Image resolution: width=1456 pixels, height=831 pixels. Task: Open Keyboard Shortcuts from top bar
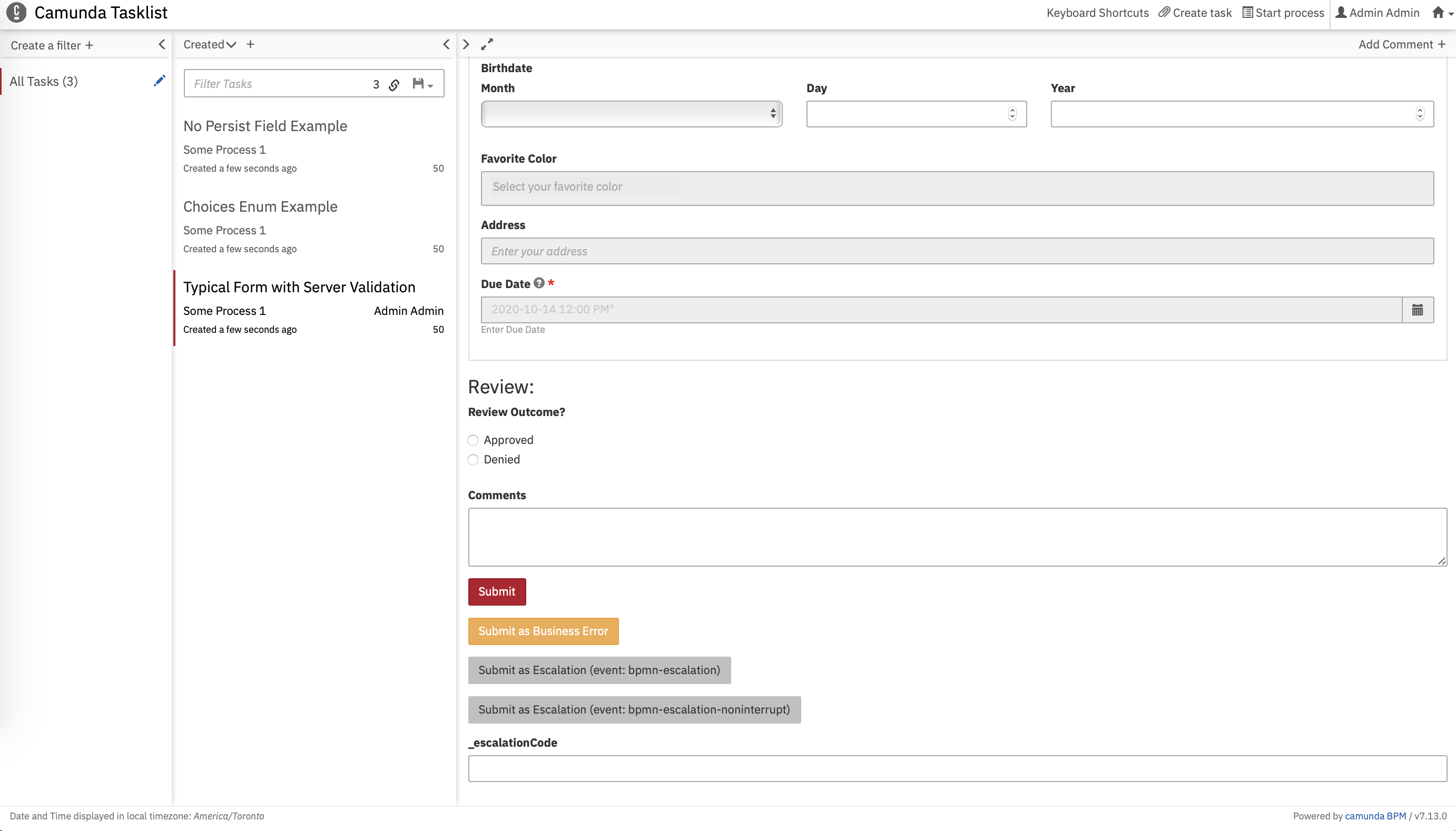pyautogui.click(x=1097, y=13)
